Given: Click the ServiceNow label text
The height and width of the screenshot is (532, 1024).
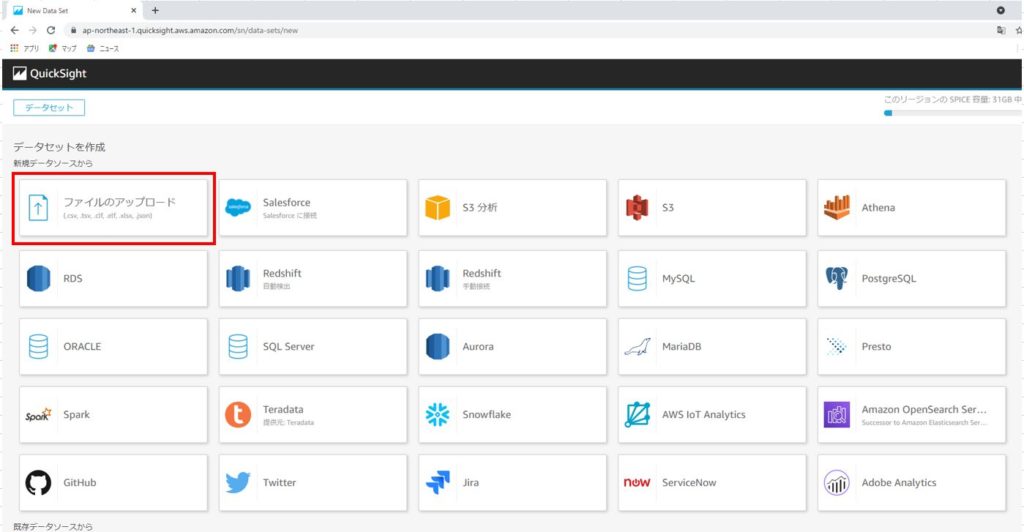Looking at the screenshot, I should 689,482.
